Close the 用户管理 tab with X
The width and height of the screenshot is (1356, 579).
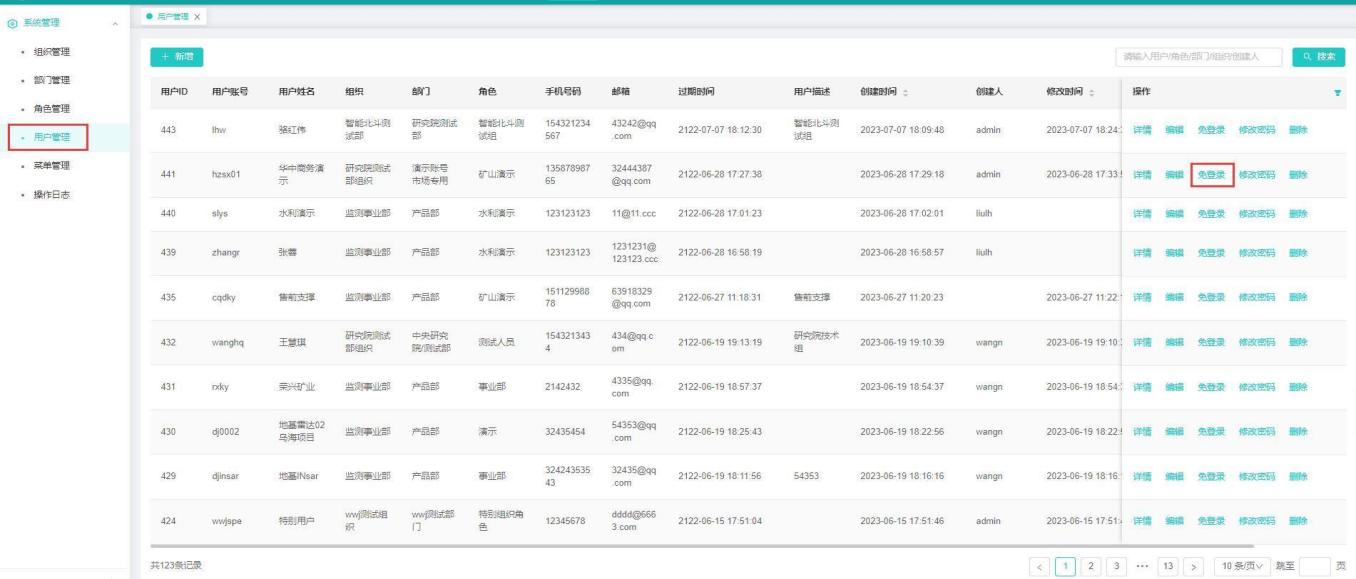pyautogui.click(x=197, y=17)
